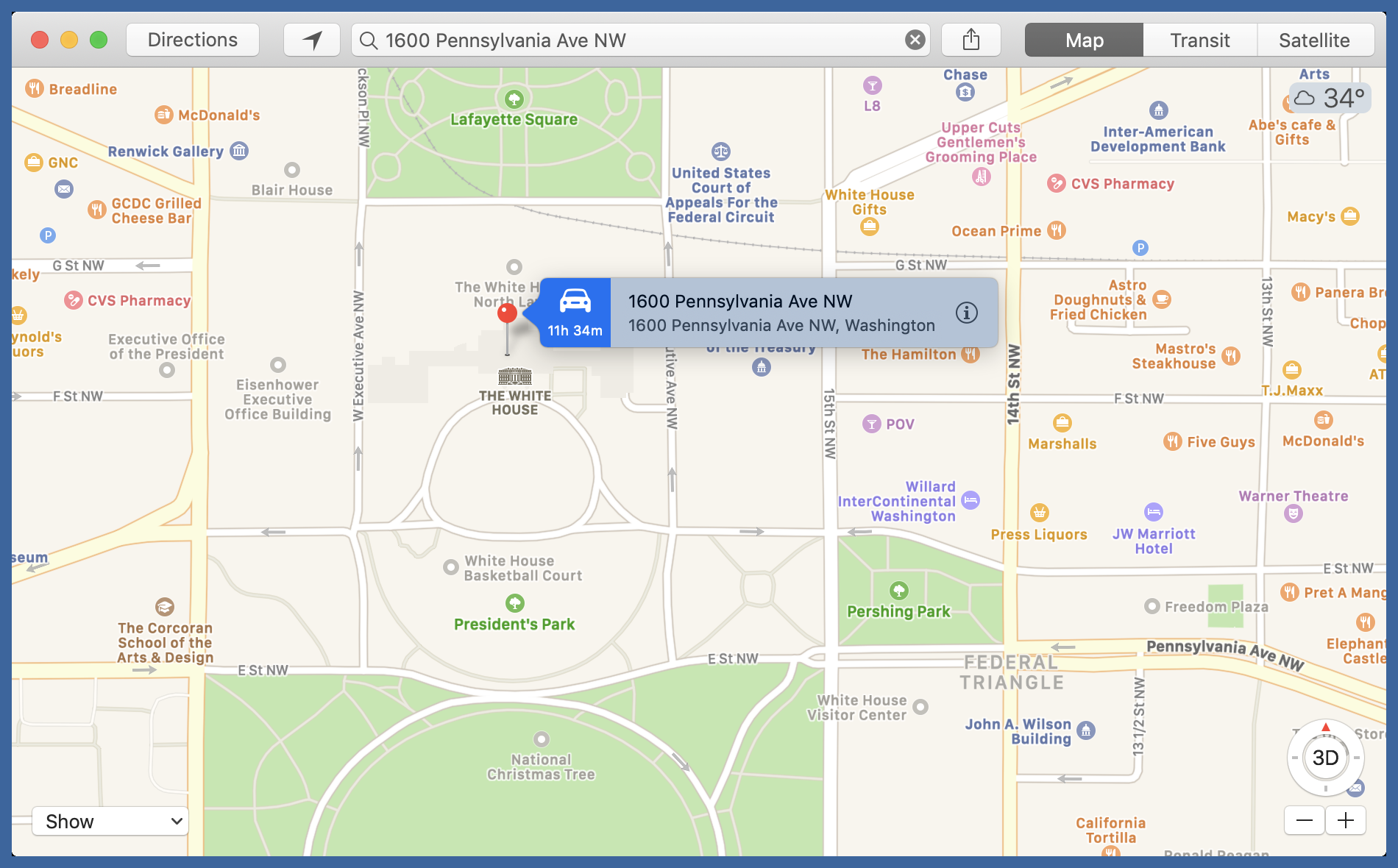
Task: Click the current location arrow button
Action: click(x=312, y=40)
